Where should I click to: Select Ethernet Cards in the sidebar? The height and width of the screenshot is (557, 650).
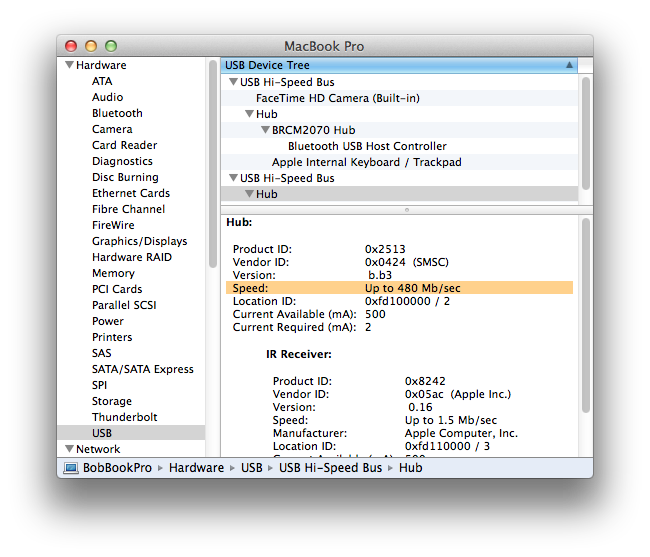(x=131, y=193)
